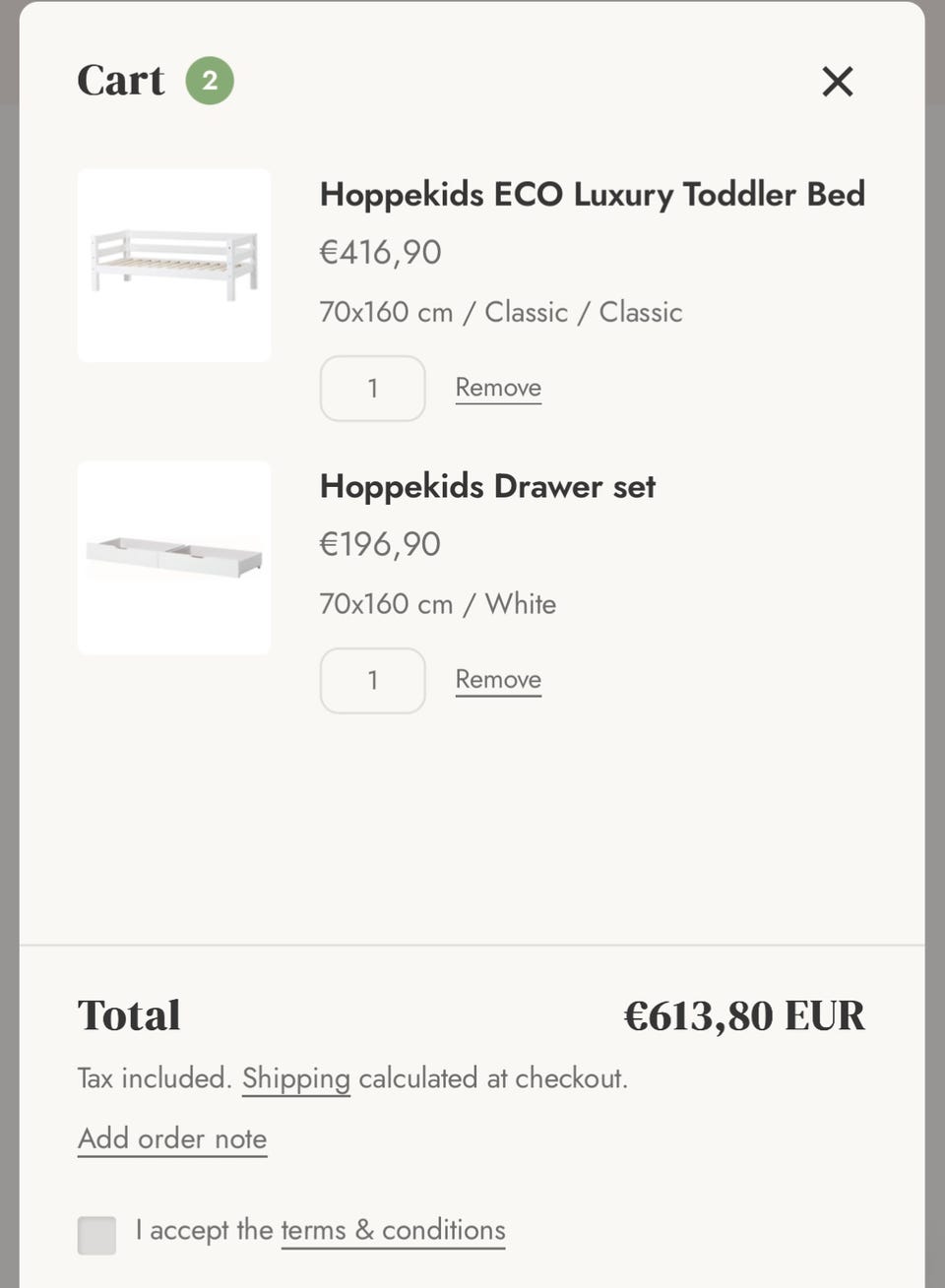
Task: Click the €196,90 drawer set price
Action: (x=380, y=544)
